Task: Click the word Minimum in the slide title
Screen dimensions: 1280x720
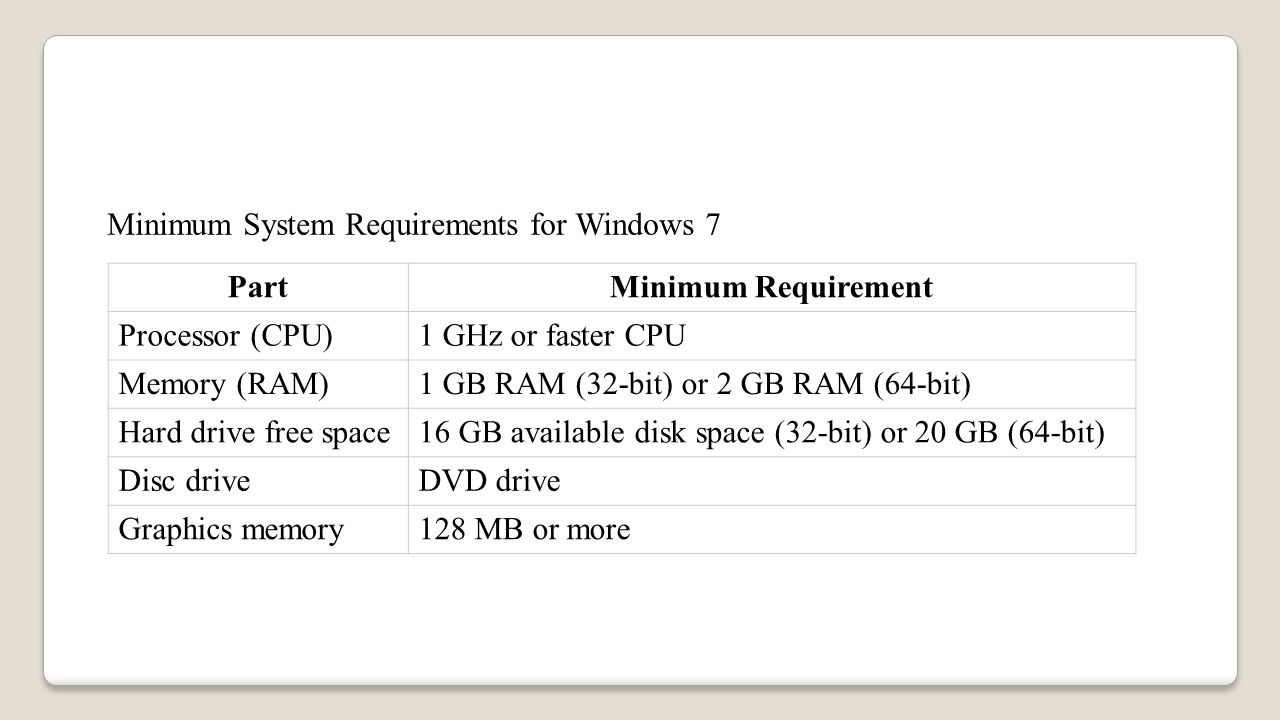Action: [170, 225]
